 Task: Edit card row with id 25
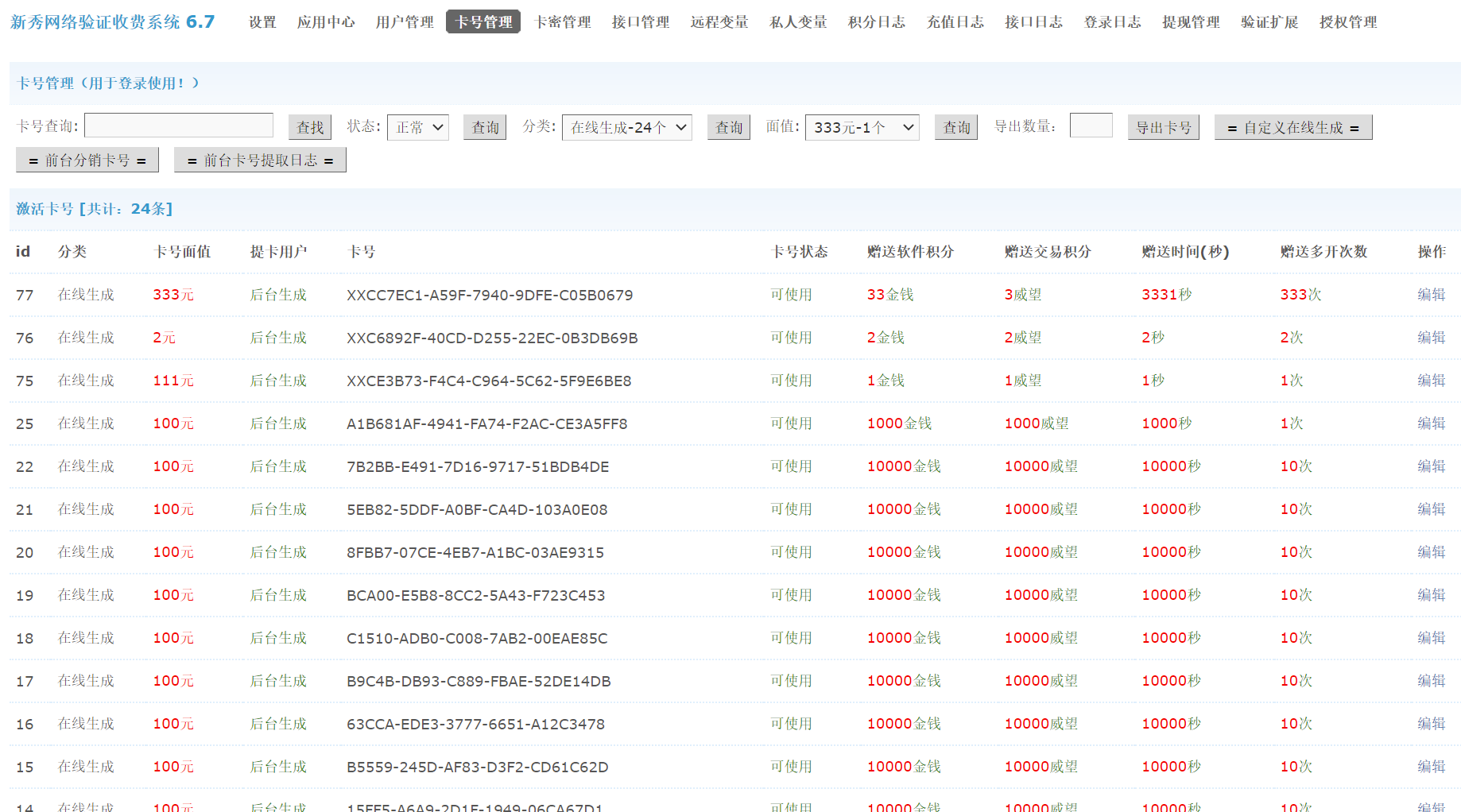pyautogui.click(x=1431, y=423)
